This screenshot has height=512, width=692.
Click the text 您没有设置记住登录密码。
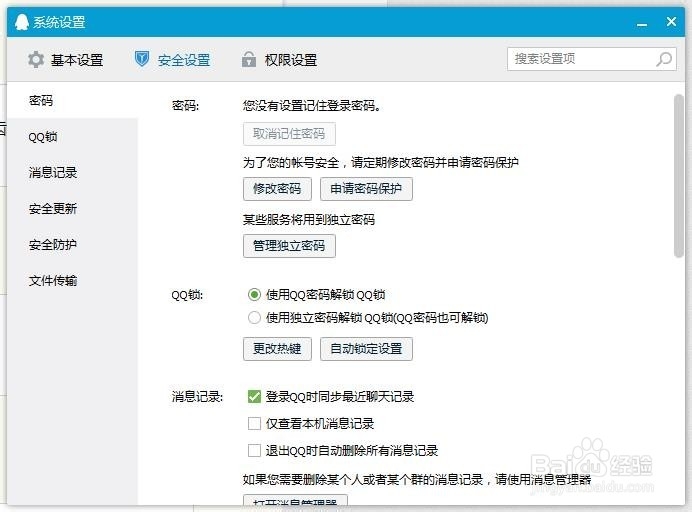(x=312, y=106)
